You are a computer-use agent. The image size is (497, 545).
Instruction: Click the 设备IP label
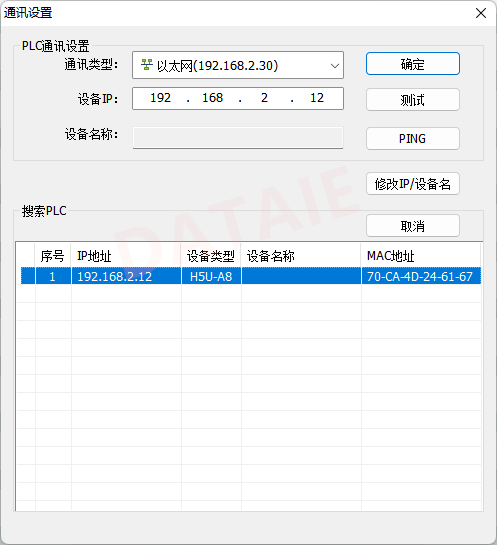[x=98, y=99]
